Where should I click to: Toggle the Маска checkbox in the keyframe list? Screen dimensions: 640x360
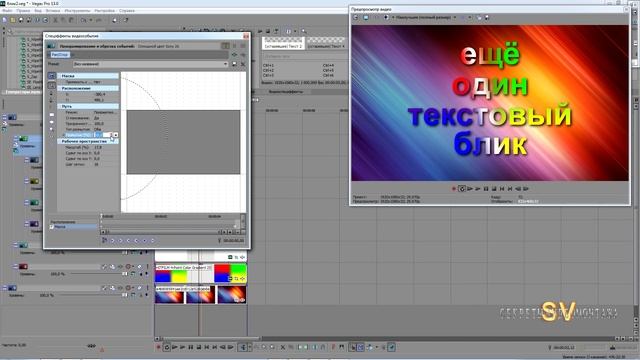[52, 227]
